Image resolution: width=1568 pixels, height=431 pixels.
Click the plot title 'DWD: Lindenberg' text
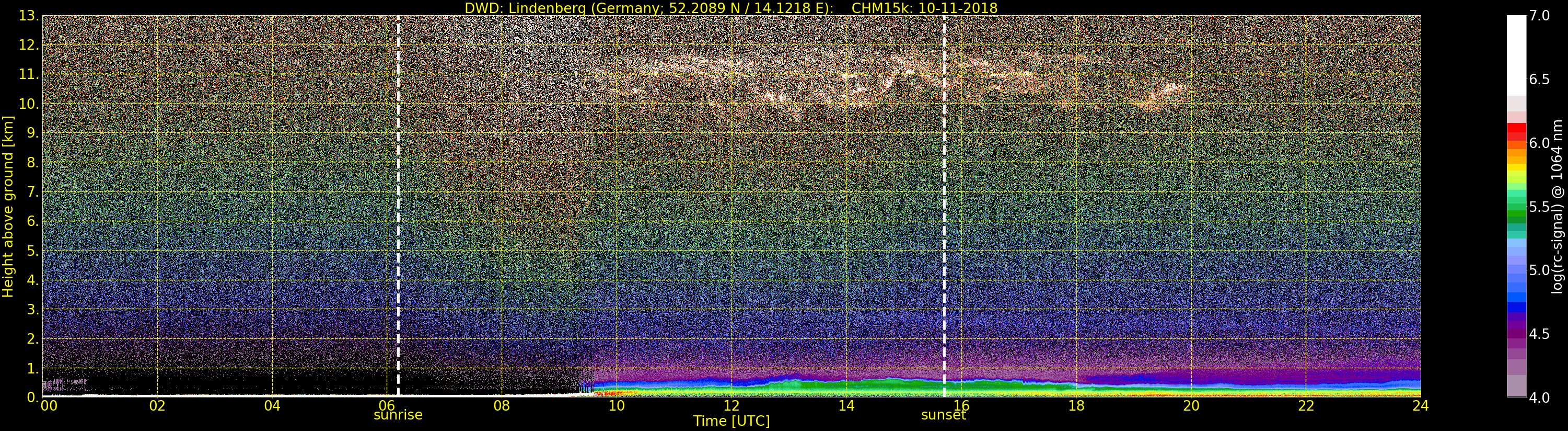tap(525, 8)
